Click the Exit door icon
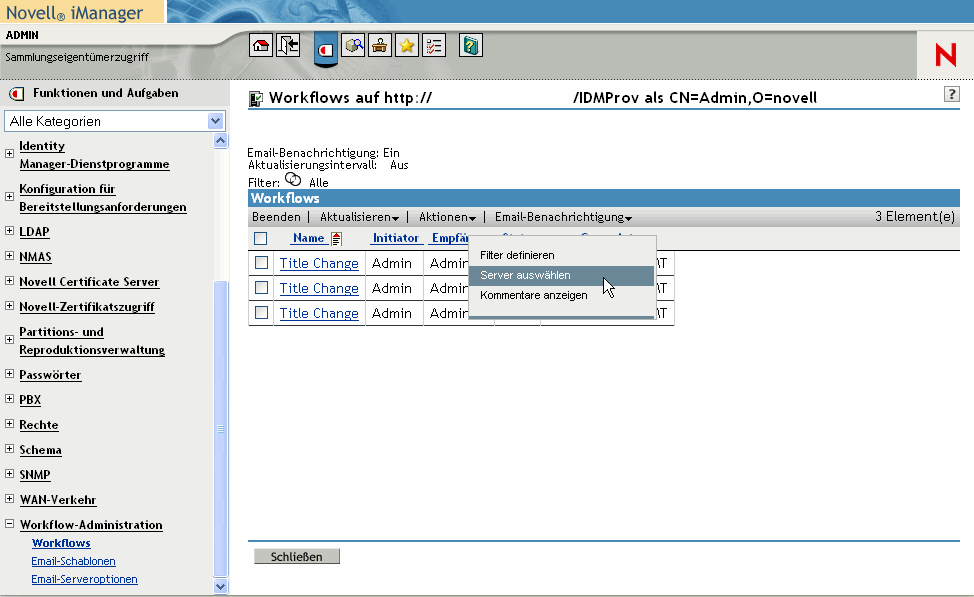974x597 pixels. click(288, 45)
